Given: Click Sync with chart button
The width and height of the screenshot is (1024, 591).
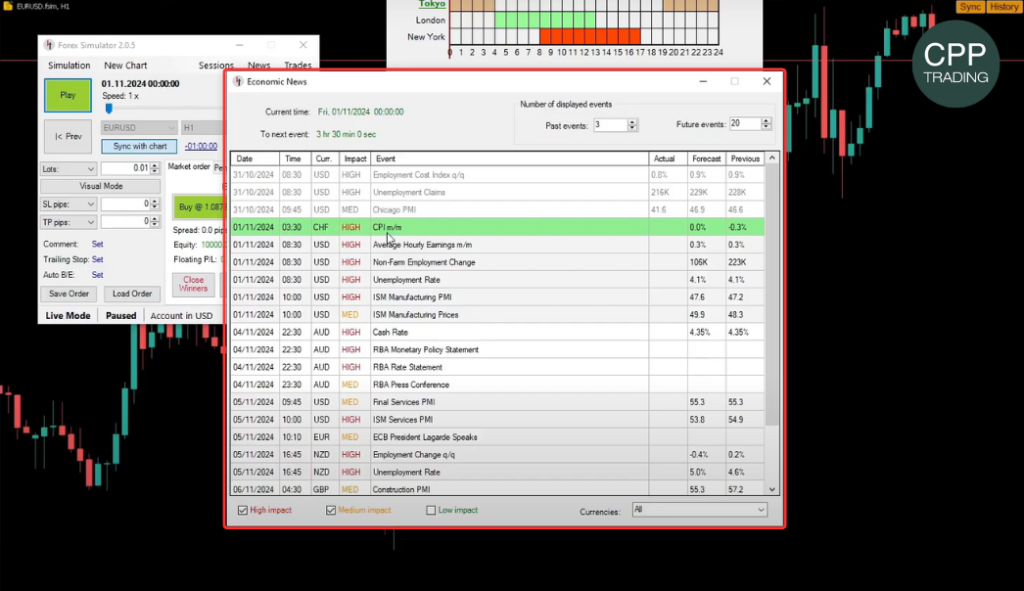Looking at the screenshot, I should tap(139, 146).
